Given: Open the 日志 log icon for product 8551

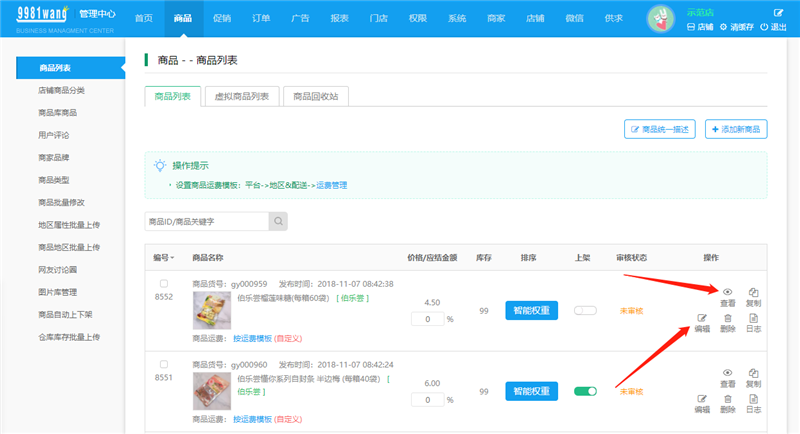Looking at the screenshot, I should pos(753,399).
